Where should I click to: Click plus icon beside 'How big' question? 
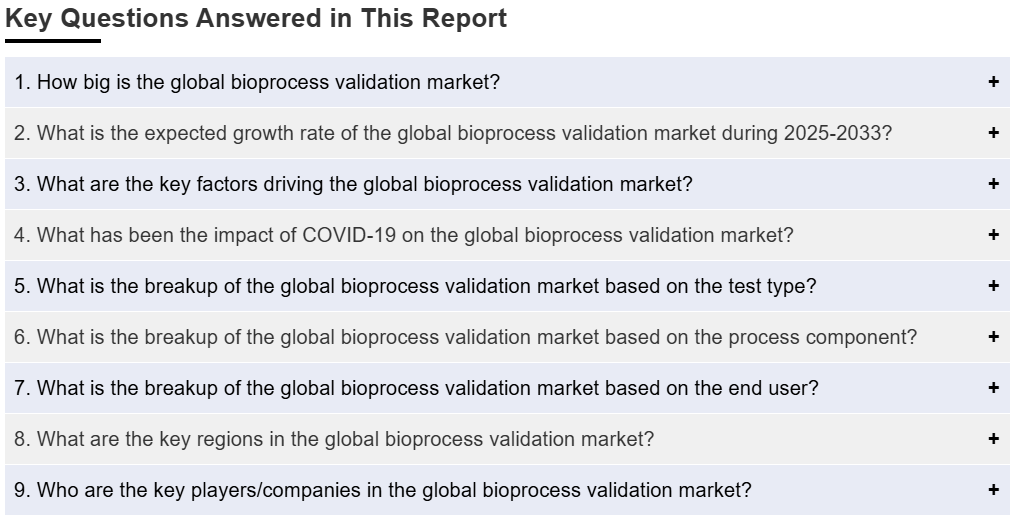click(x=993, y=82)
